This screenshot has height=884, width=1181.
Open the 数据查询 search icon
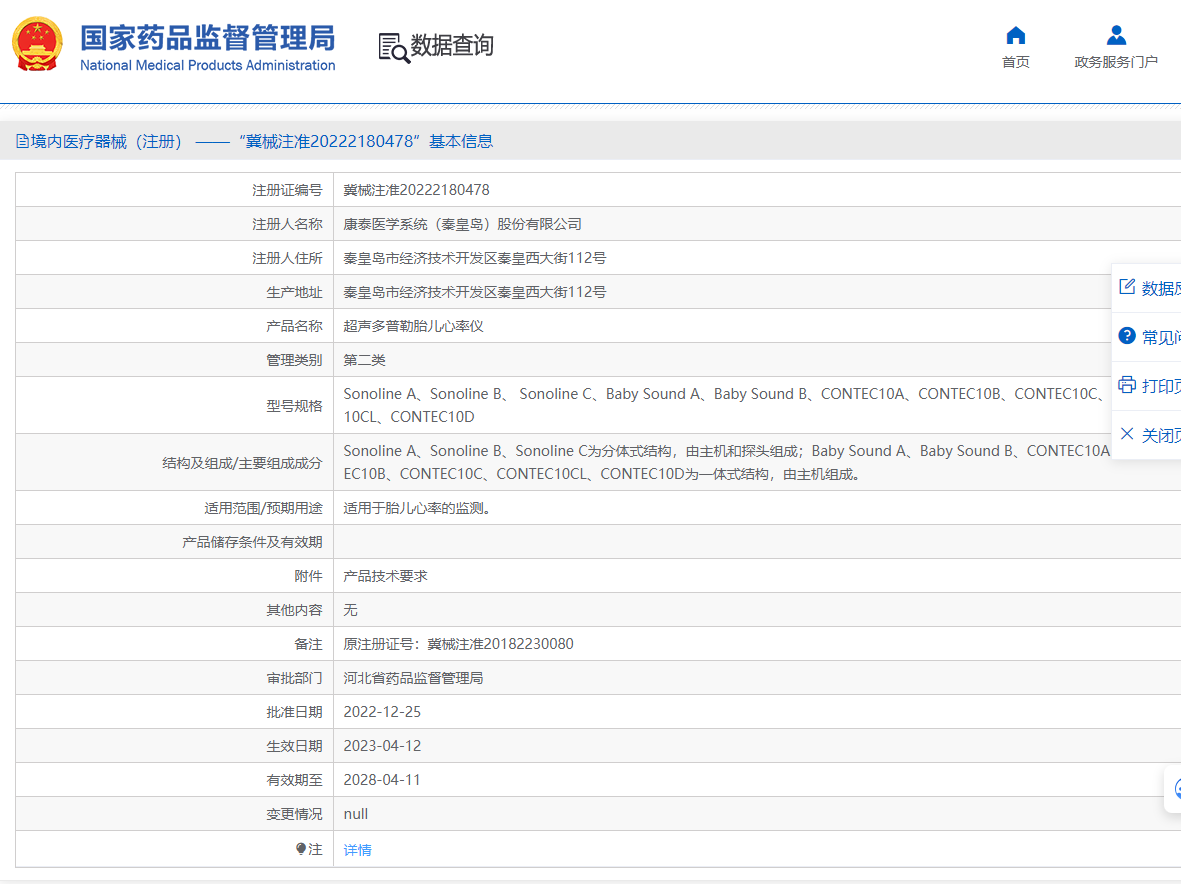[x=394, y=47]
